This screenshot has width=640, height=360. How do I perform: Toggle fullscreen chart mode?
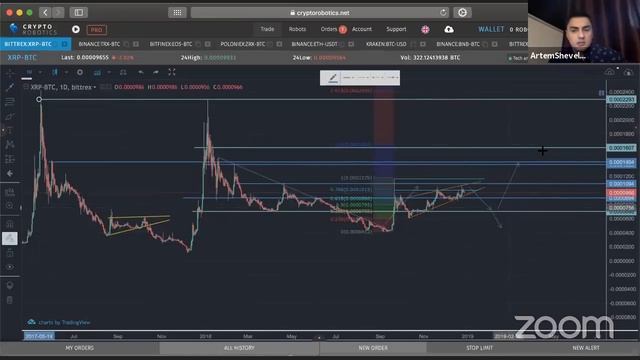(x=172, y=72)
